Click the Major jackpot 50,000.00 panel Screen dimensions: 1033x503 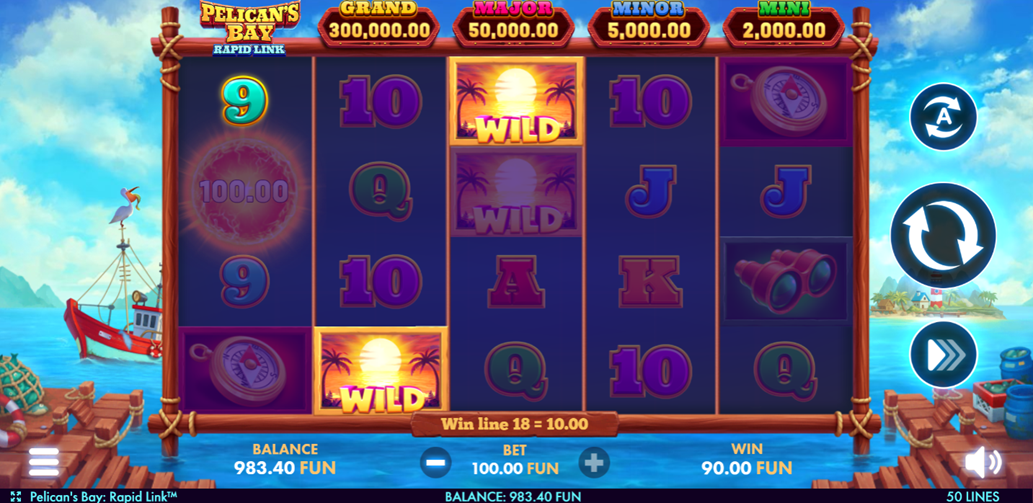click(x=513, y=24)
